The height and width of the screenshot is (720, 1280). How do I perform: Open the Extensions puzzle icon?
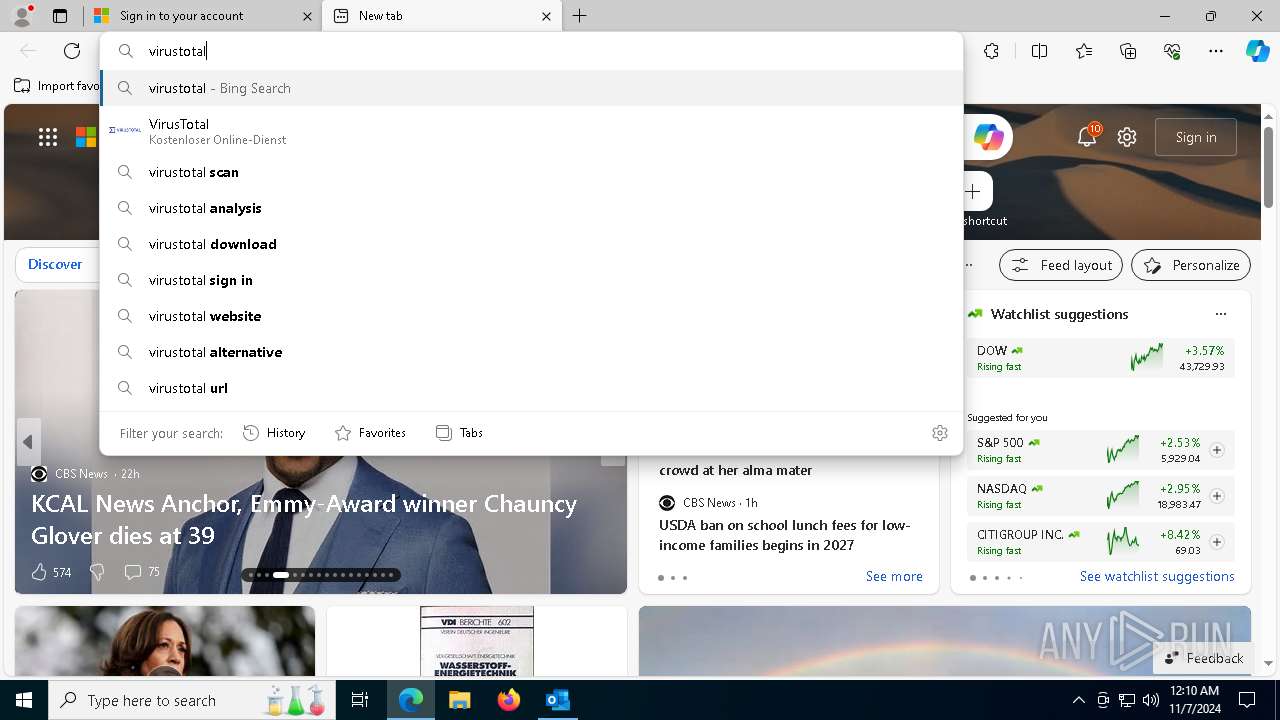(991, 51)
